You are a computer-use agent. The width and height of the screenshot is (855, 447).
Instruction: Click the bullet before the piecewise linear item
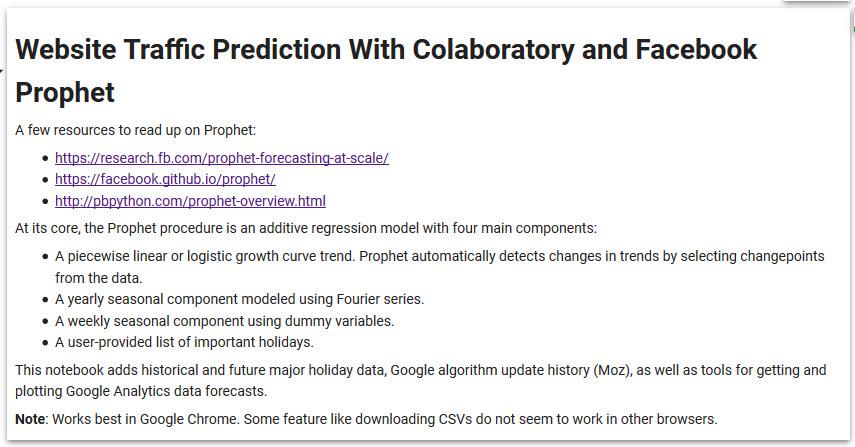[x=45, y=256]
